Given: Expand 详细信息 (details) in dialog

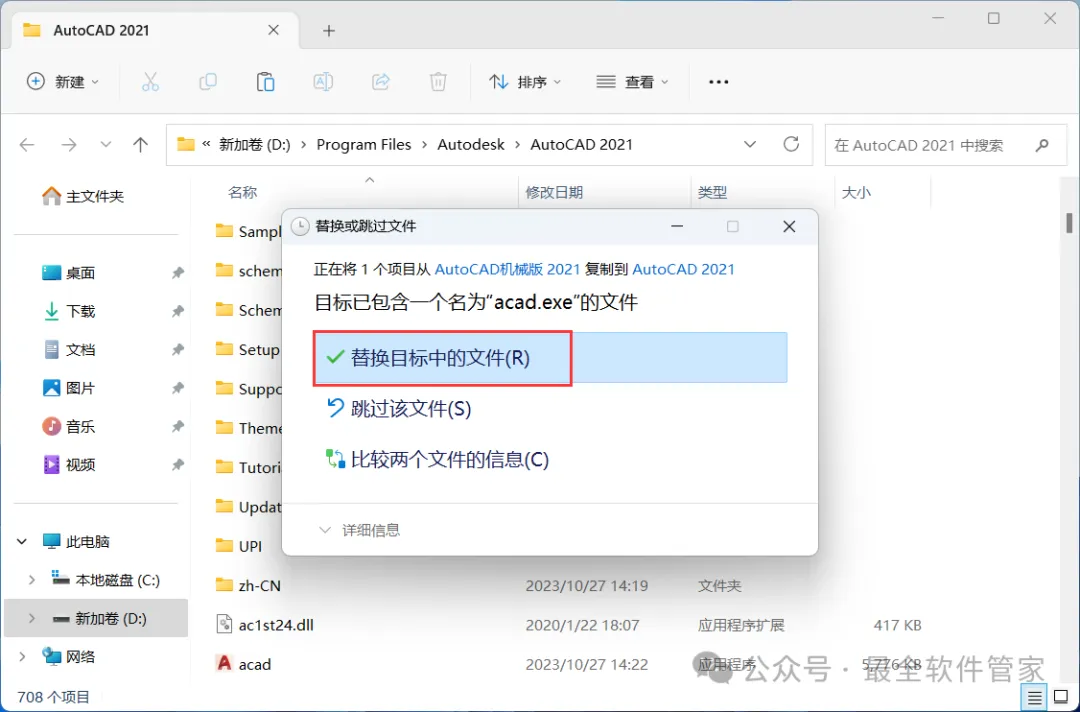Looking at the screenshot, I should 359,530.
